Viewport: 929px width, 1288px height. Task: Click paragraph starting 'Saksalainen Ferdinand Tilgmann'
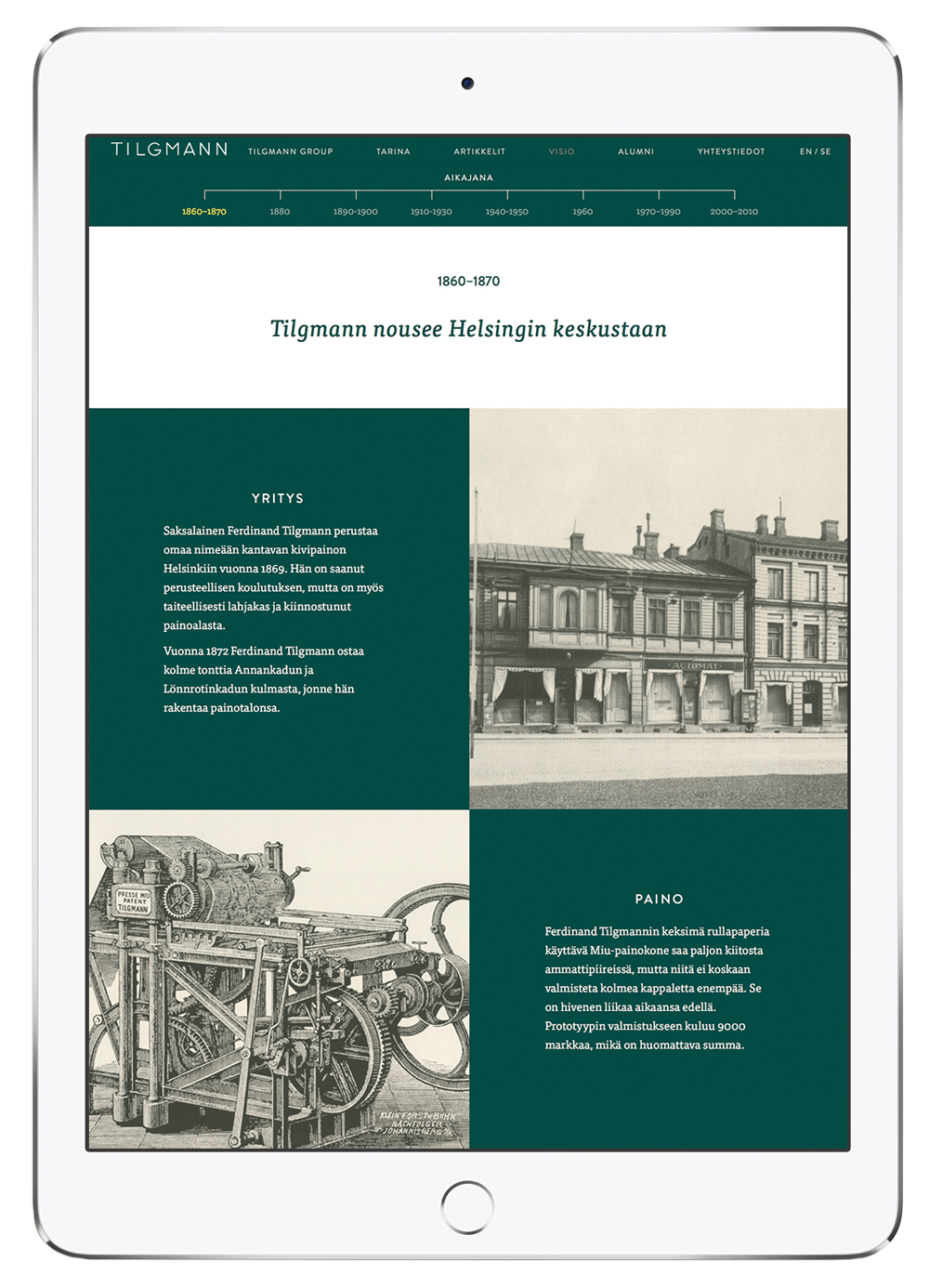pos(273,578)
